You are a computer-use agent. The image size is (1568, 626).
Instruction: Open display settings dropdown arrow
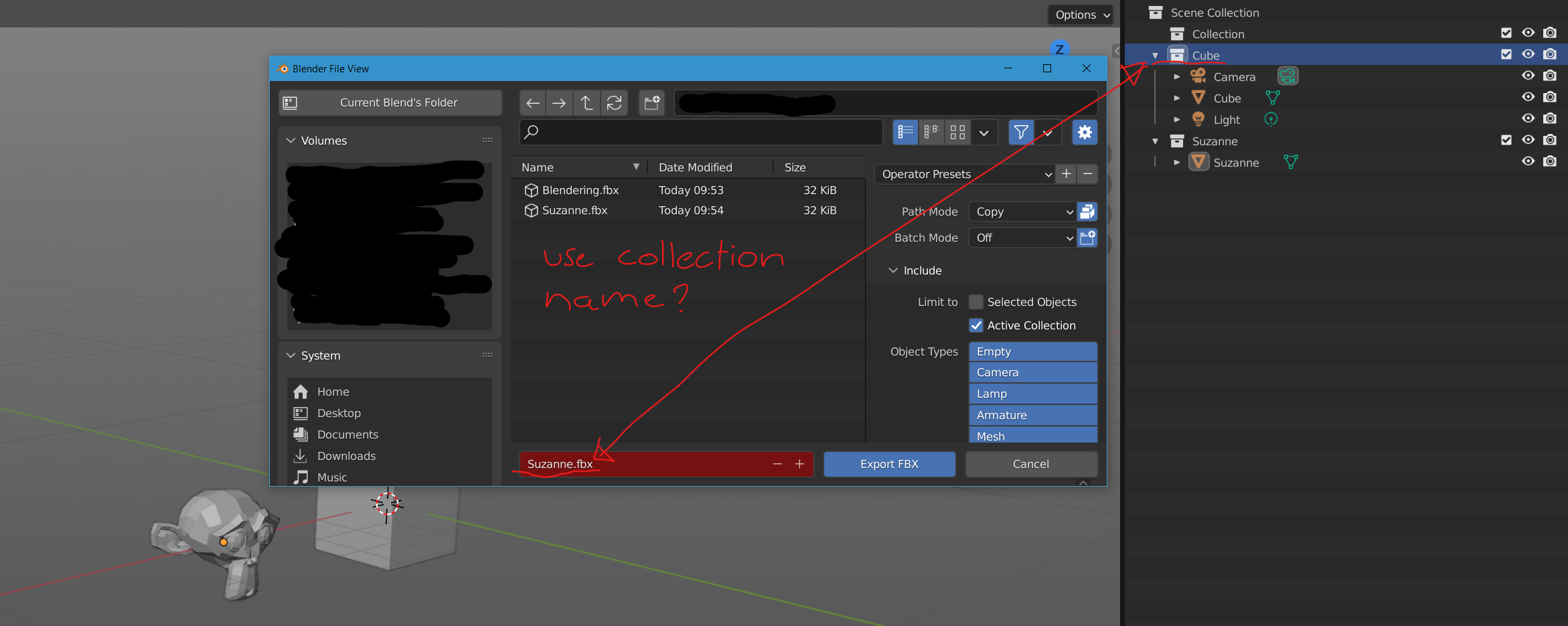click(x=984, y=133)
